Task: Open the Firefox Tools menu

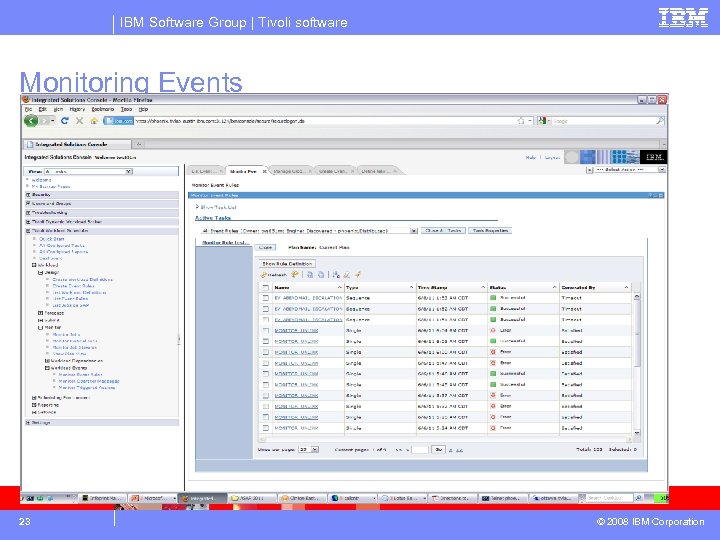Action: [x=126, y=109]
